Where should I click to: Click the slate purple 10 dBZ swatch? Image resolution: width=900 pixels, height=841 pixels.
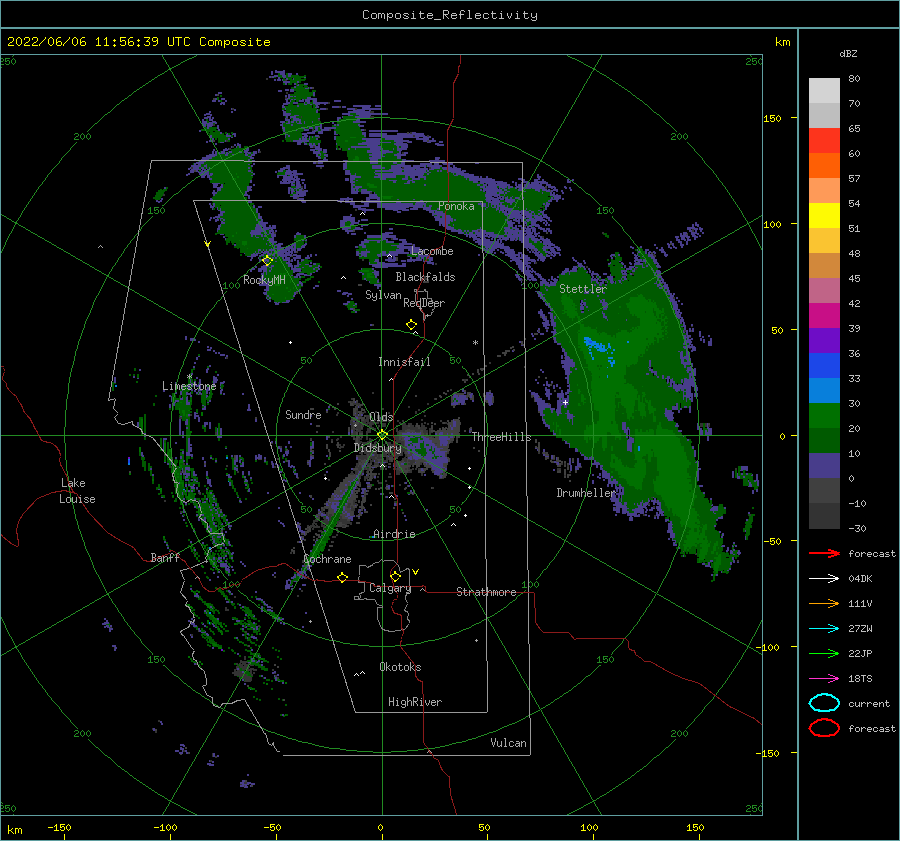(x=824, y=465)
